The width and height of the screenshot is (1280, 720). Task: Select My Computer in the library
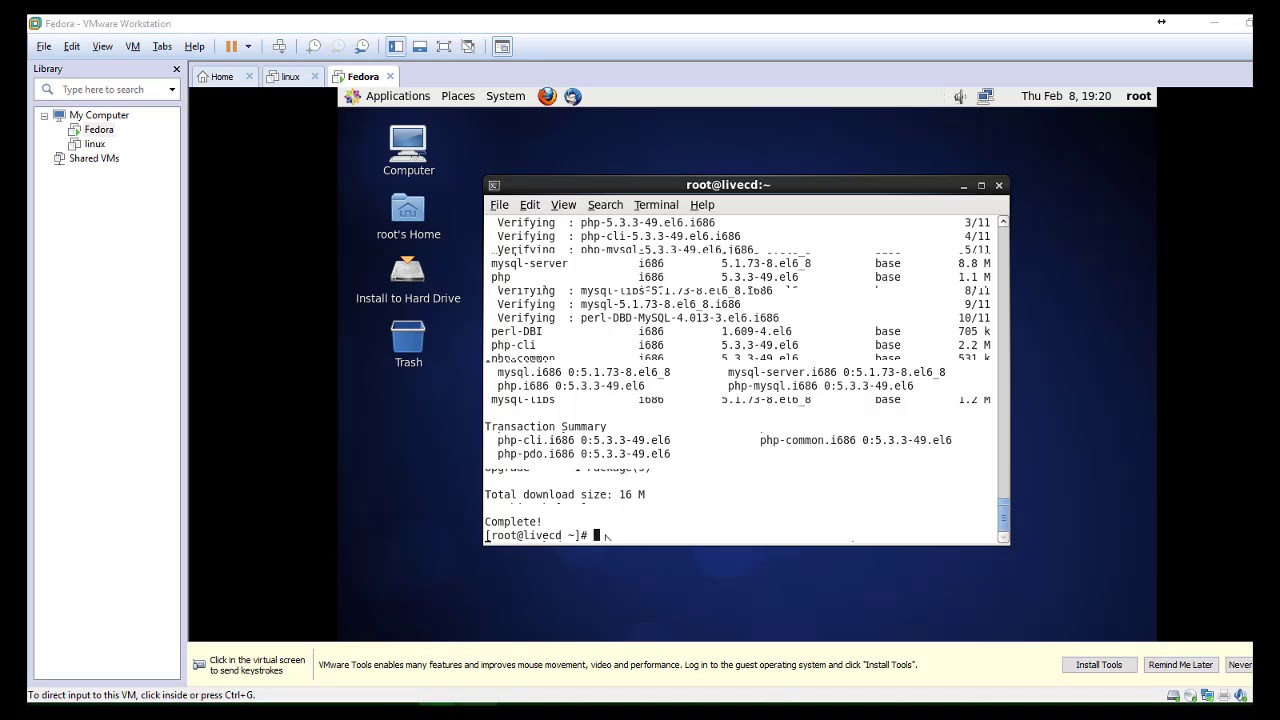click(x=99, y=115)
